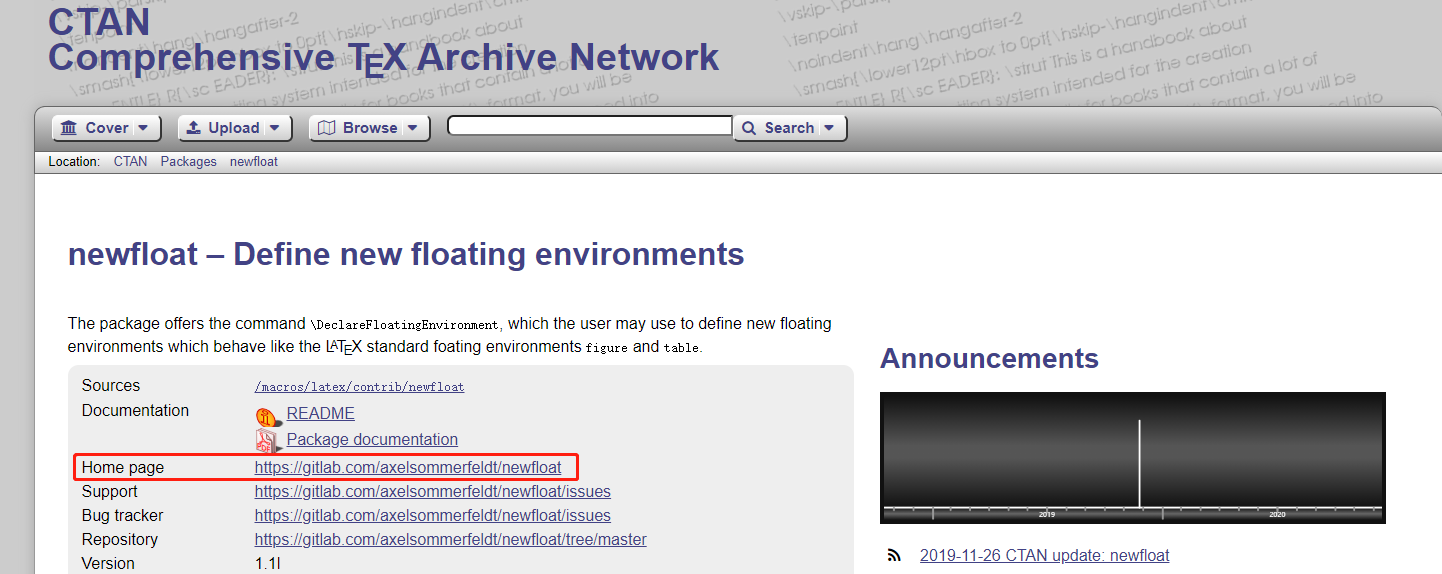
Task: Open the Upload menu
Action: [x=235, y=128]
